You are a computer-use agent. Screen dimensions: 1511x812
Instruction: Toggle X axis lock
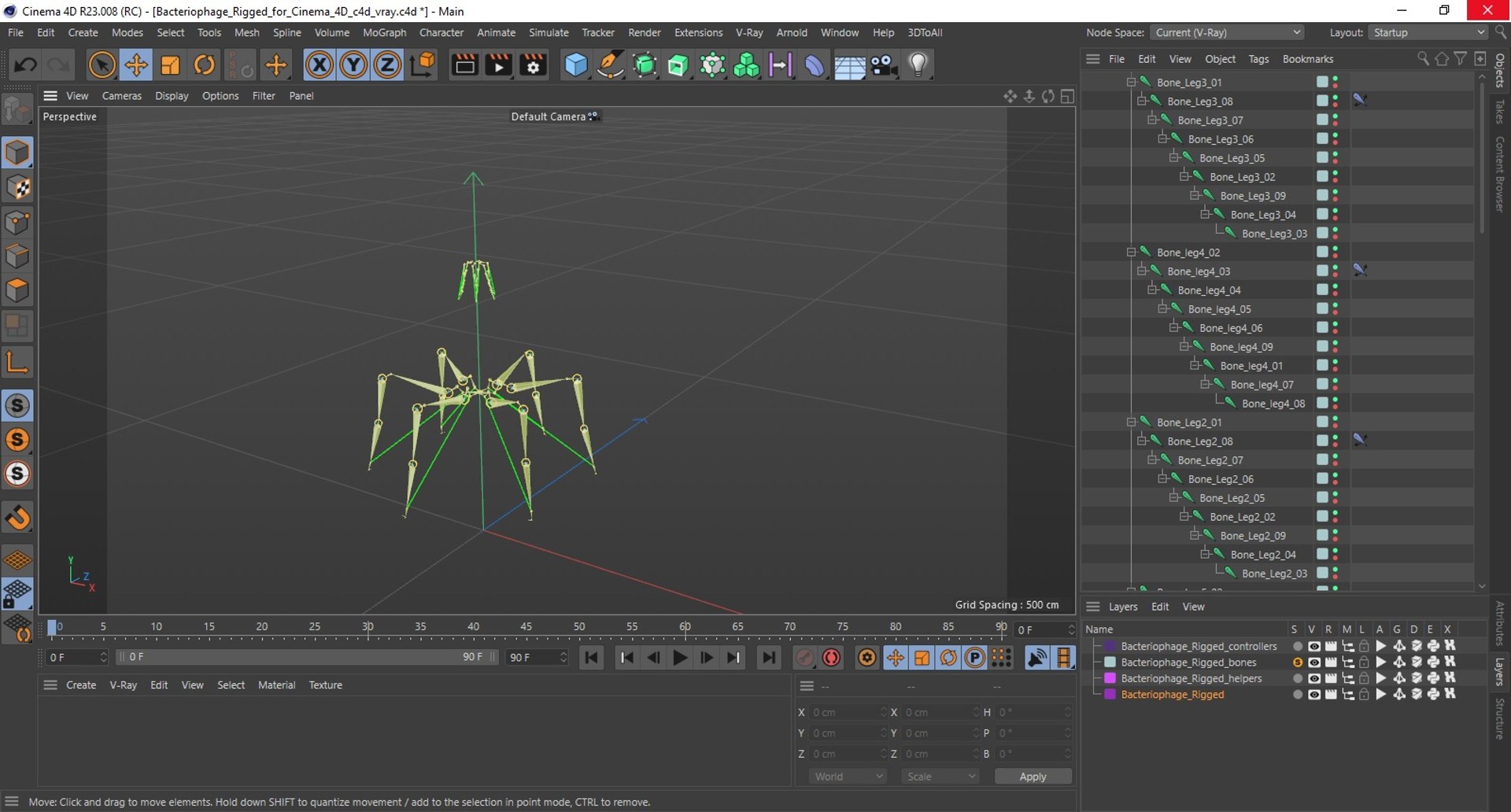(319, 65)
